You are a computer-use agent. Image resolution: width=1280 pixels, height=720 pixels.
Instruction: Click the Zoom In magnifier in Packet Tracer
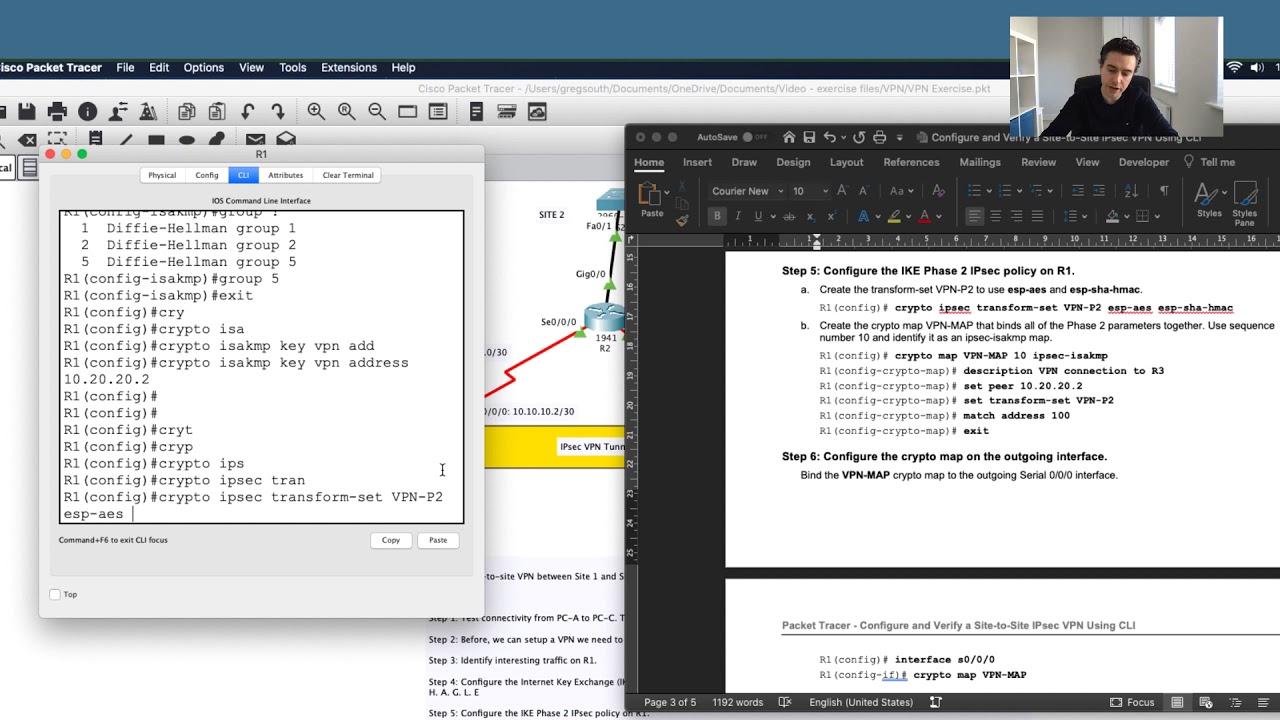point(316,112)
